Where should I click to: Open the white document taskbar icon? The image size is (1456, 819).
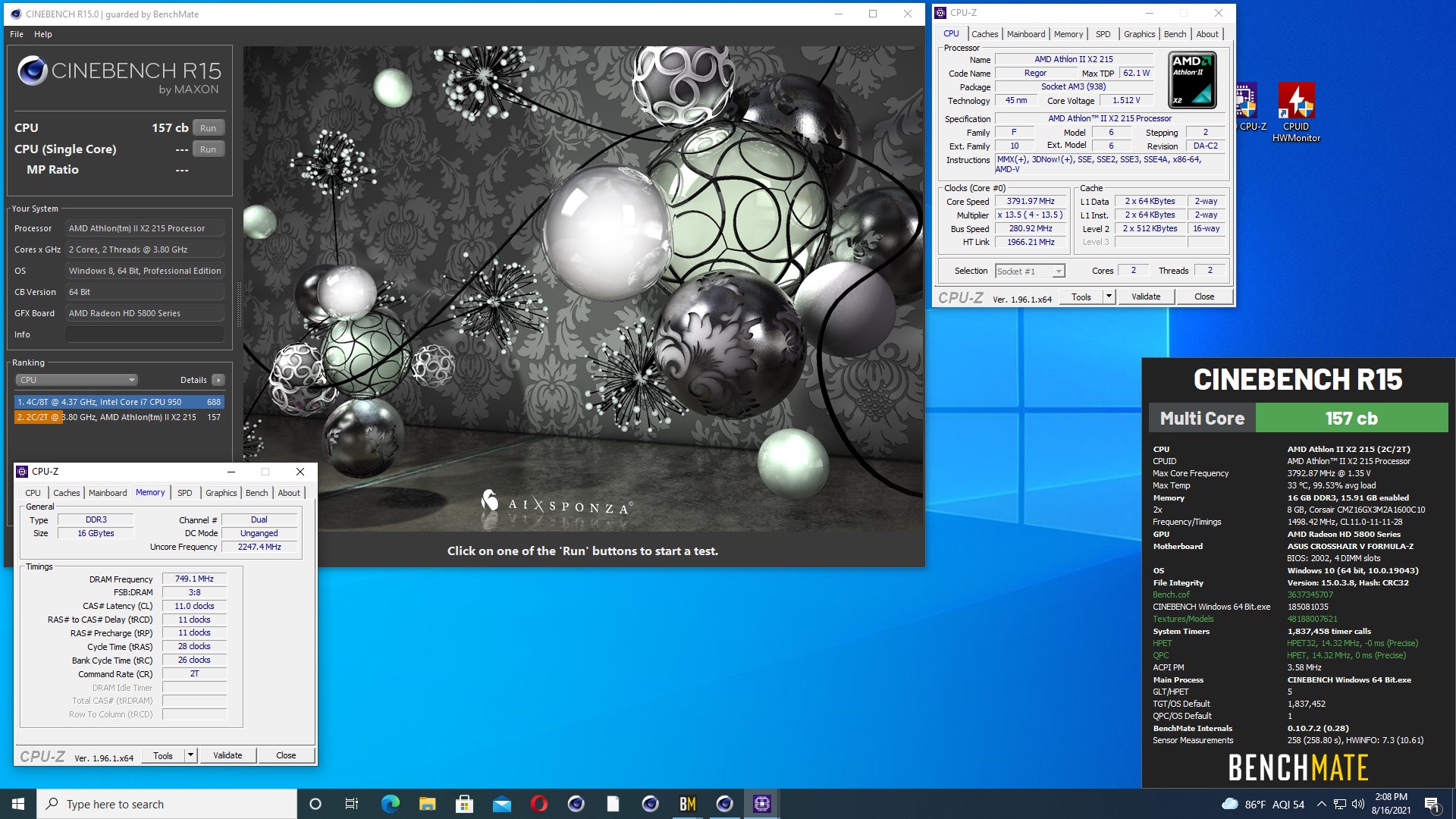[613, 804]
